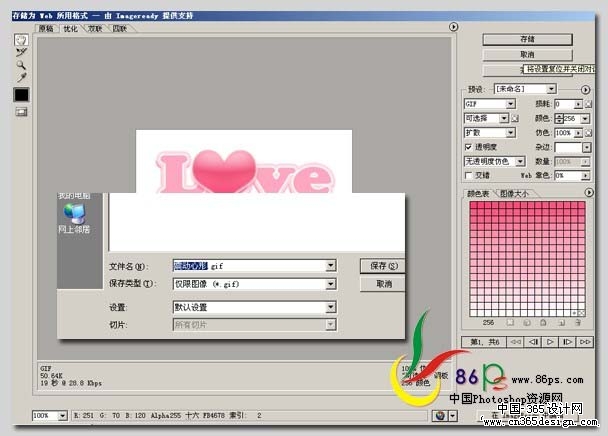The height and width of the screenshot is (436, 608).
Task: Enable the 交错 interlaced checkbox
Action: pyautogui.click(x=468, y=175)
